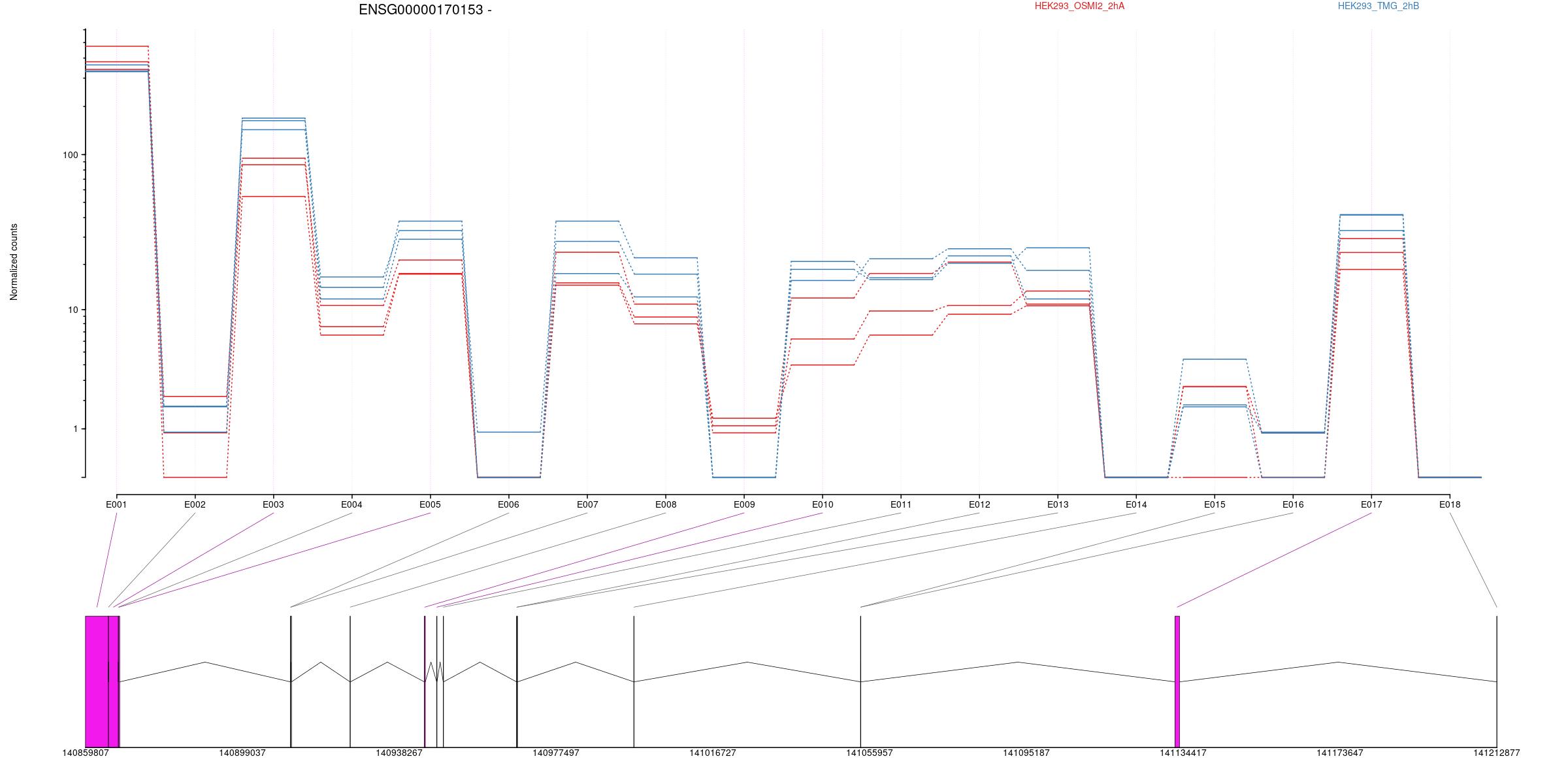Click the exon label E010
1568x784 pixels.
[x=823, y=504]
